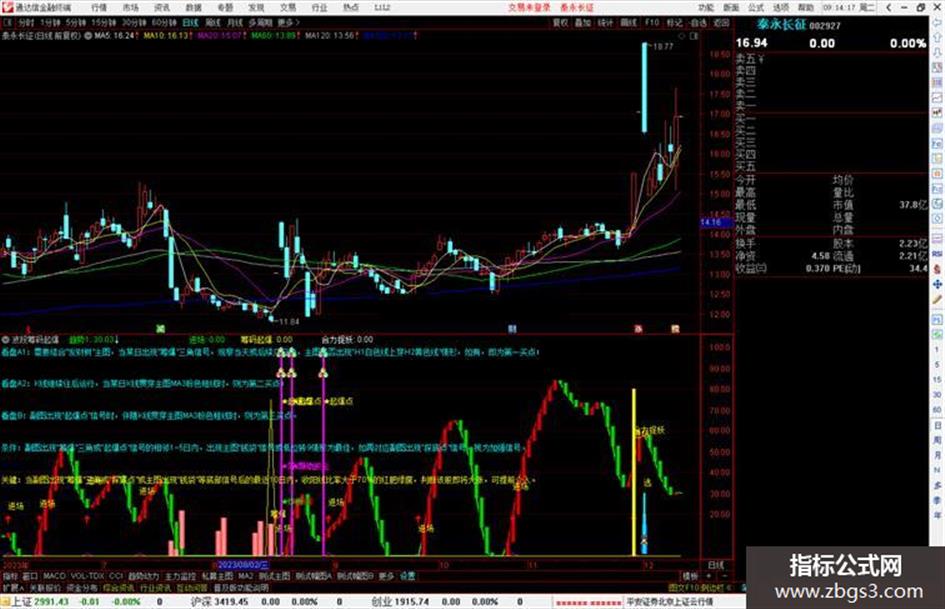Click the 叠加 overlay button
Image resolution: width=945 pixels, height=609 pixels.
(582, 23)
